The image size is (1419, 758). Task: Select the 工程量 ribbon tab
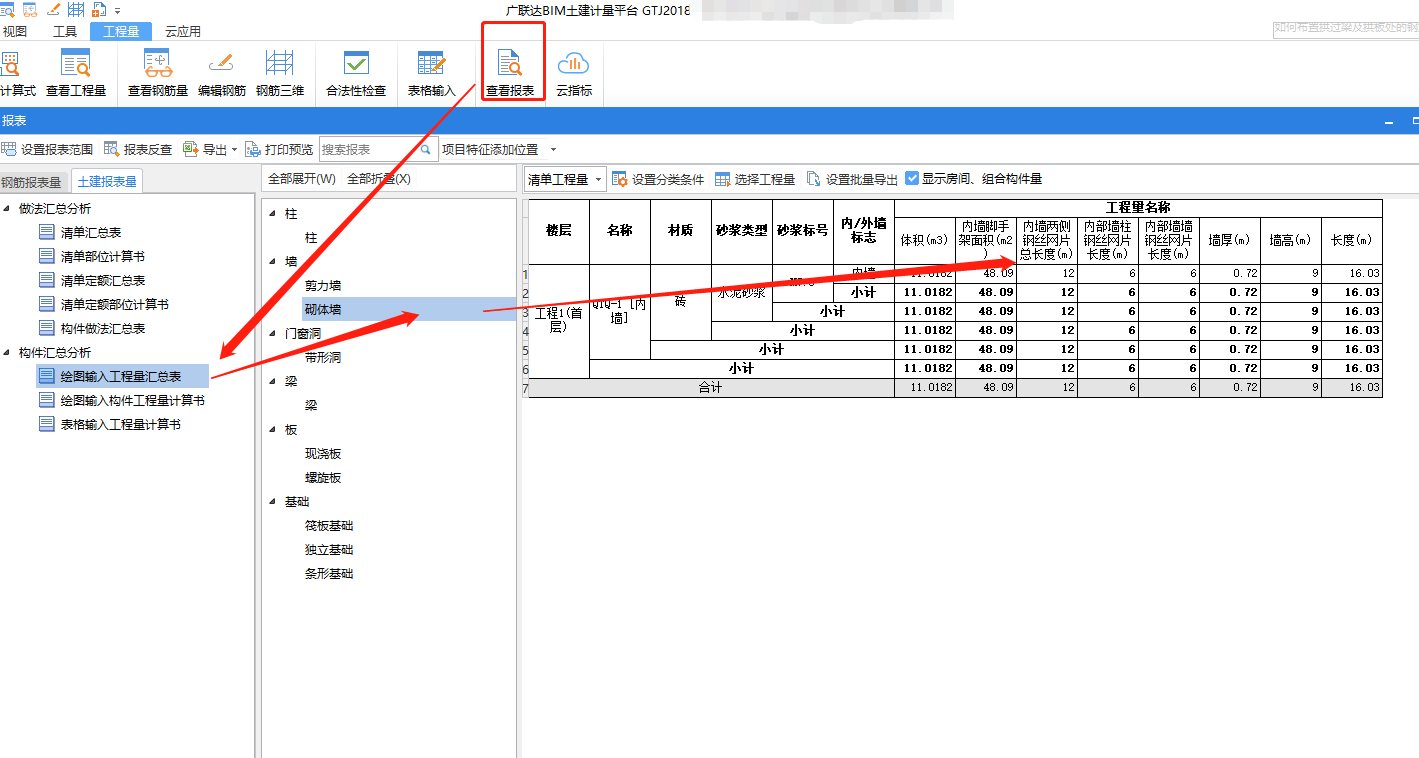pyautogui.click(x=121, y=31)
